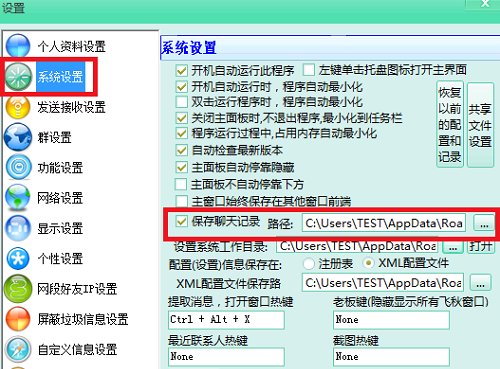The width and height of the screenshot is (500, 369).
Task: Toggle 开机自动运行此程序 checkbox
Action: click(x=181, y=71)
